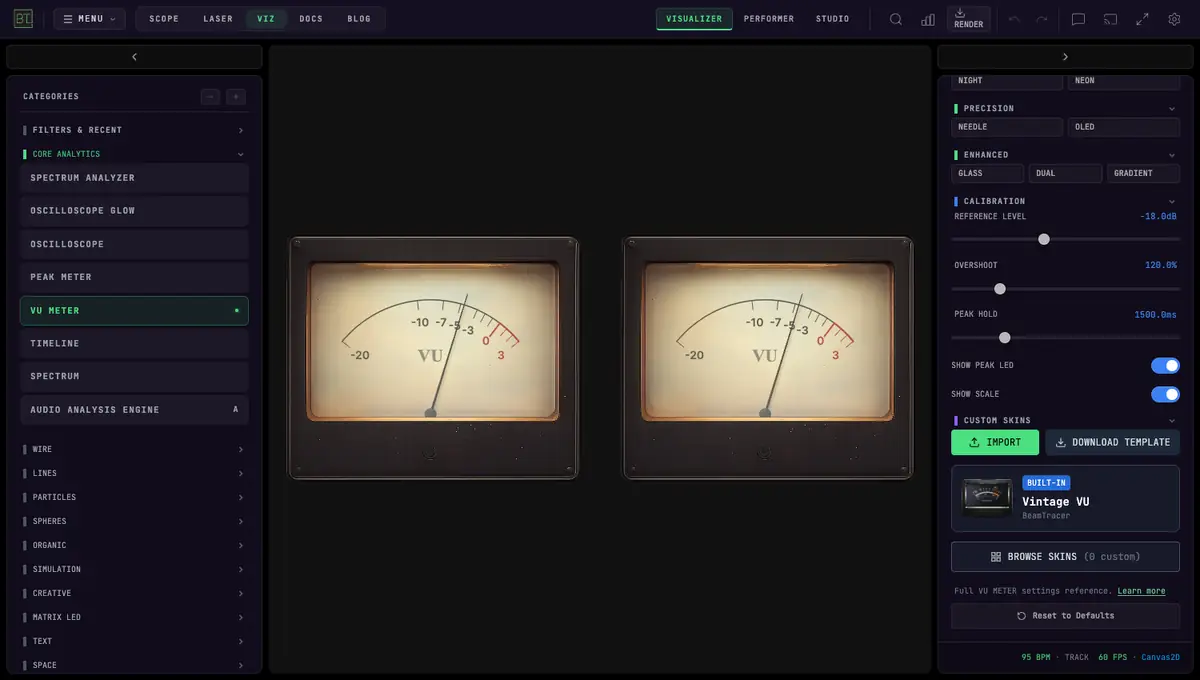Open the Docs tab
Viewport: 1200px width, 680px height.
[x=311, y=19]
